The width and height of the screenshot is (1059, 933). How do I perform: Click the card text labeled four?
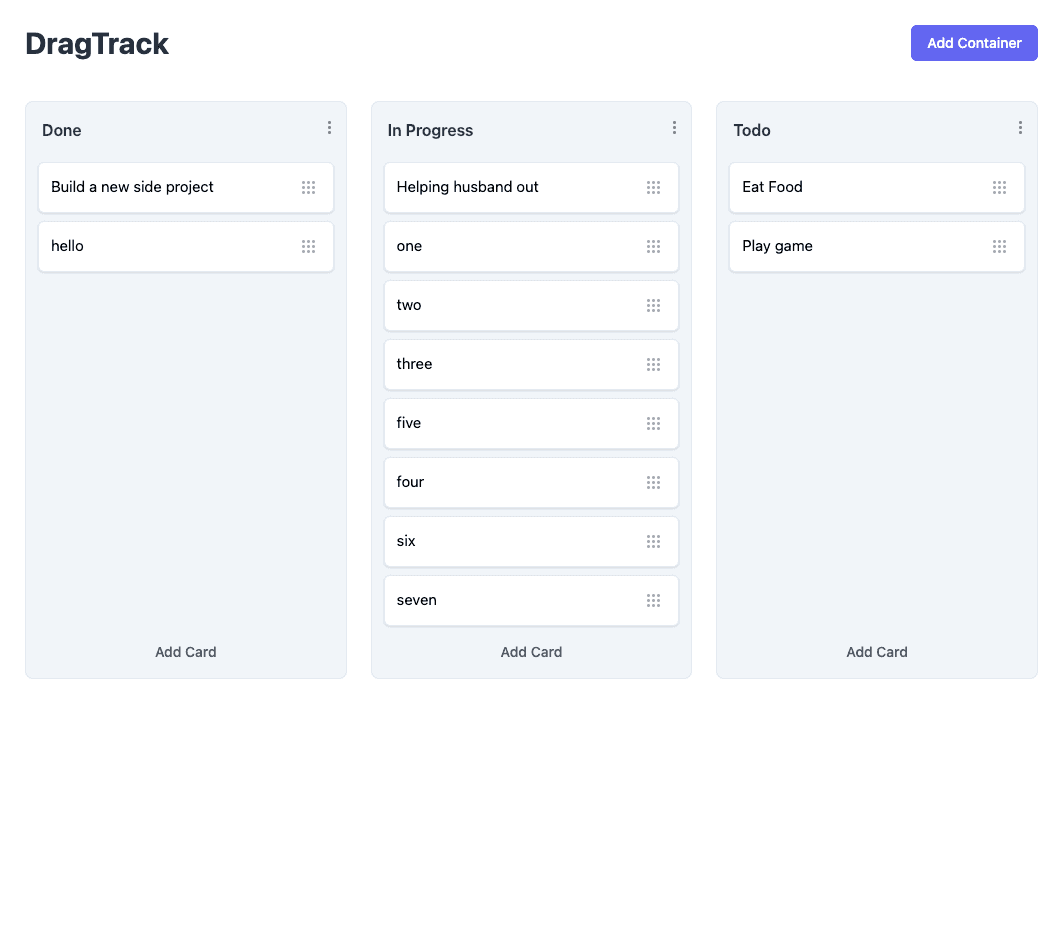click(x=410, y=482)
